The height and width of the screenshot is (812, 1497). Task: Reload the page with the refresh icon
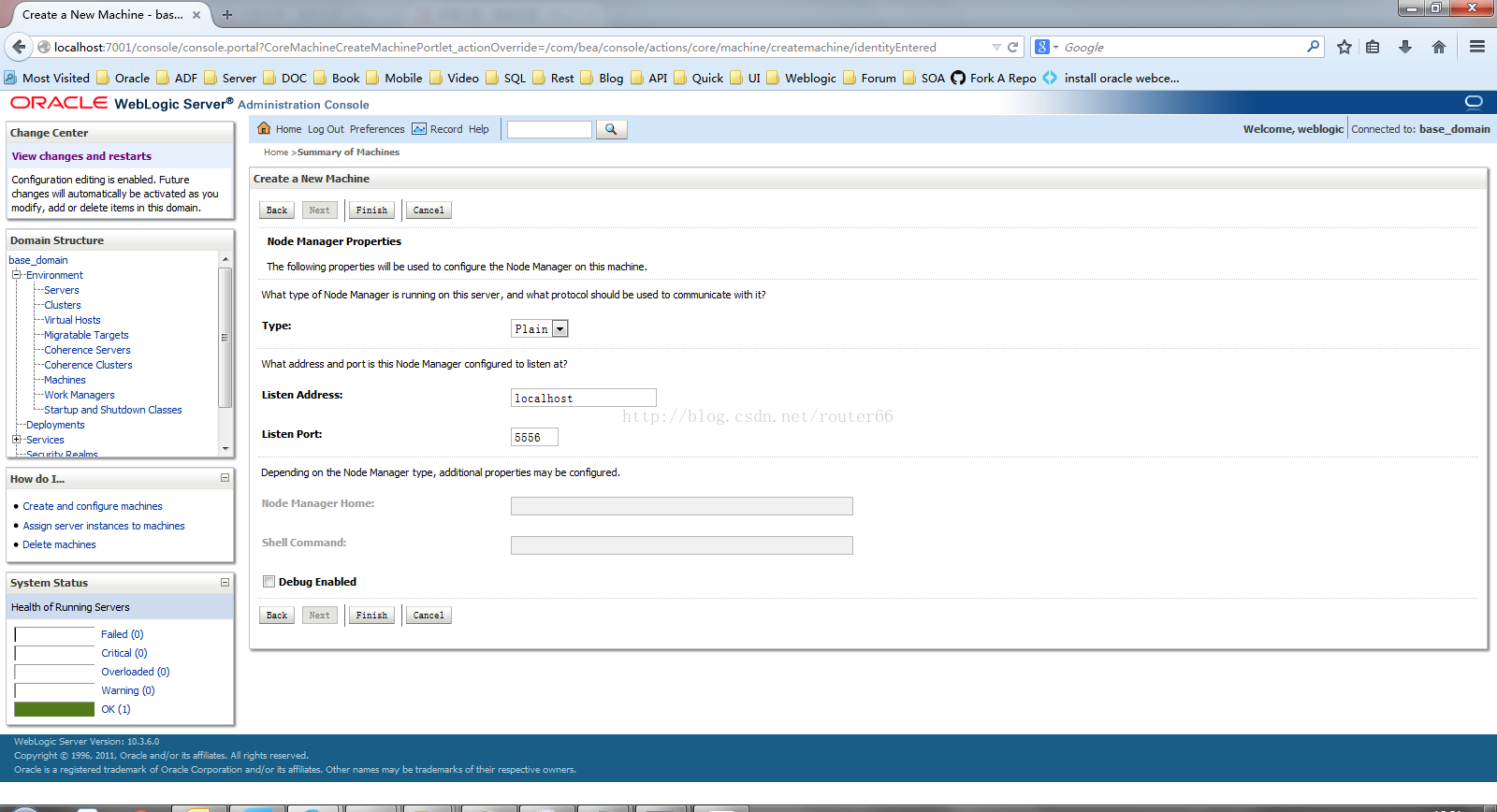(x=1012, y=47)
